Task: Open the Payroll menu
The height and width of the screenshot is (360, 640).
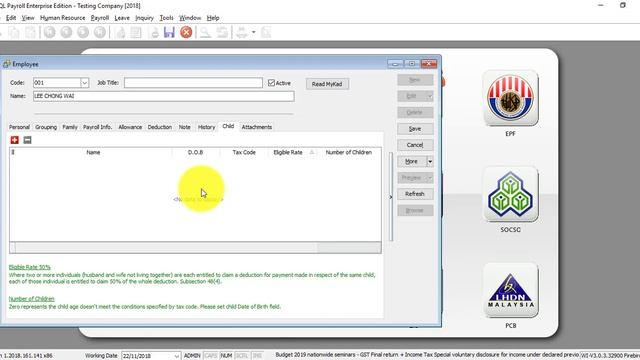Action: pos(100,18)
